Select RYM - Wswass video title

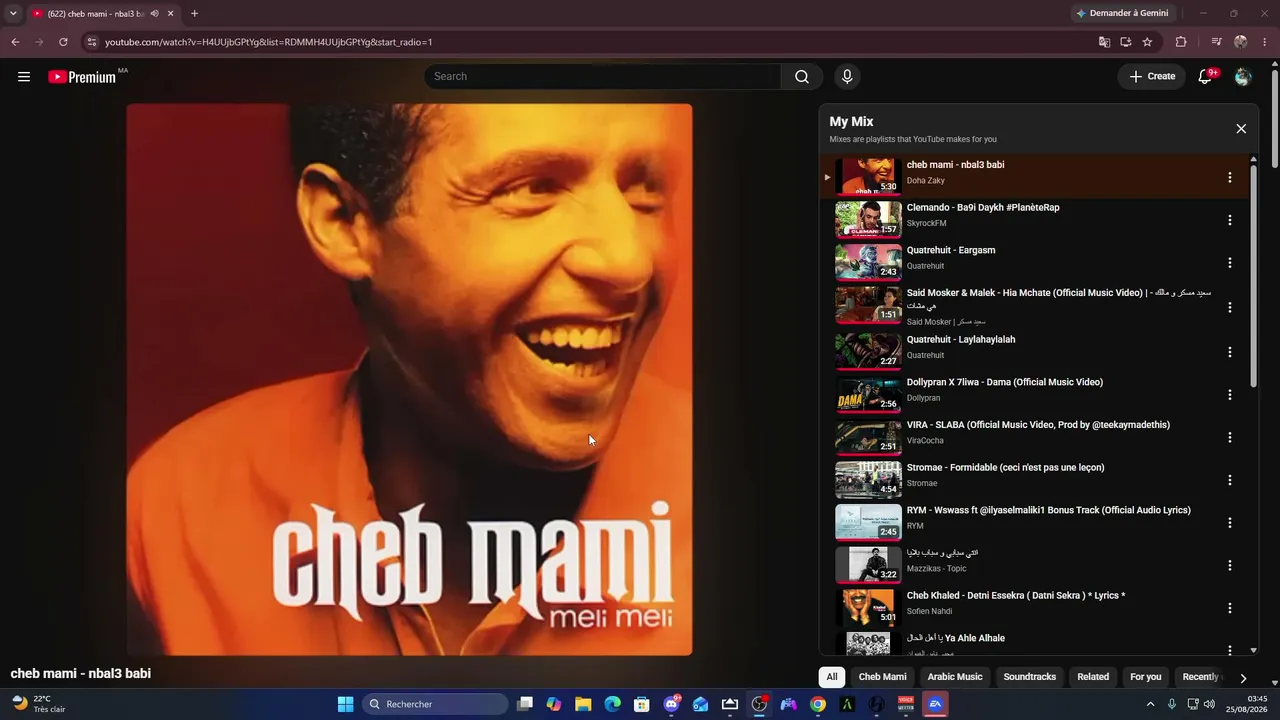[x=1049, y=510]
